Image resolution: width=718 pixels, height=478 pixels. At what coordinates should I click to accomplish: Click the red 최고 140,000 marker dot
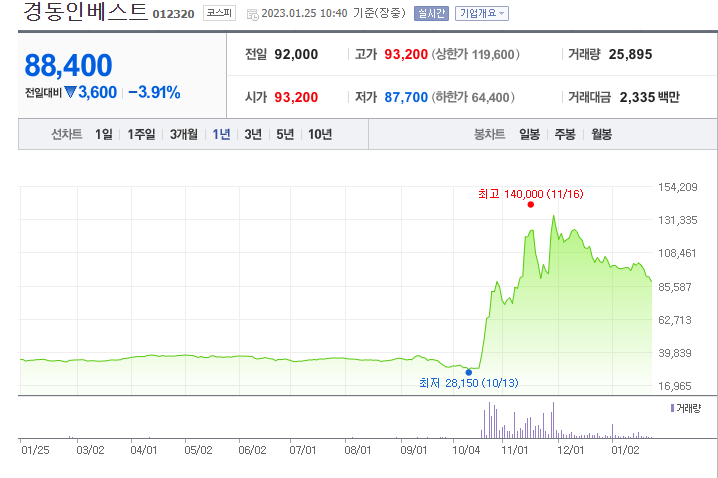coord(530,205)
